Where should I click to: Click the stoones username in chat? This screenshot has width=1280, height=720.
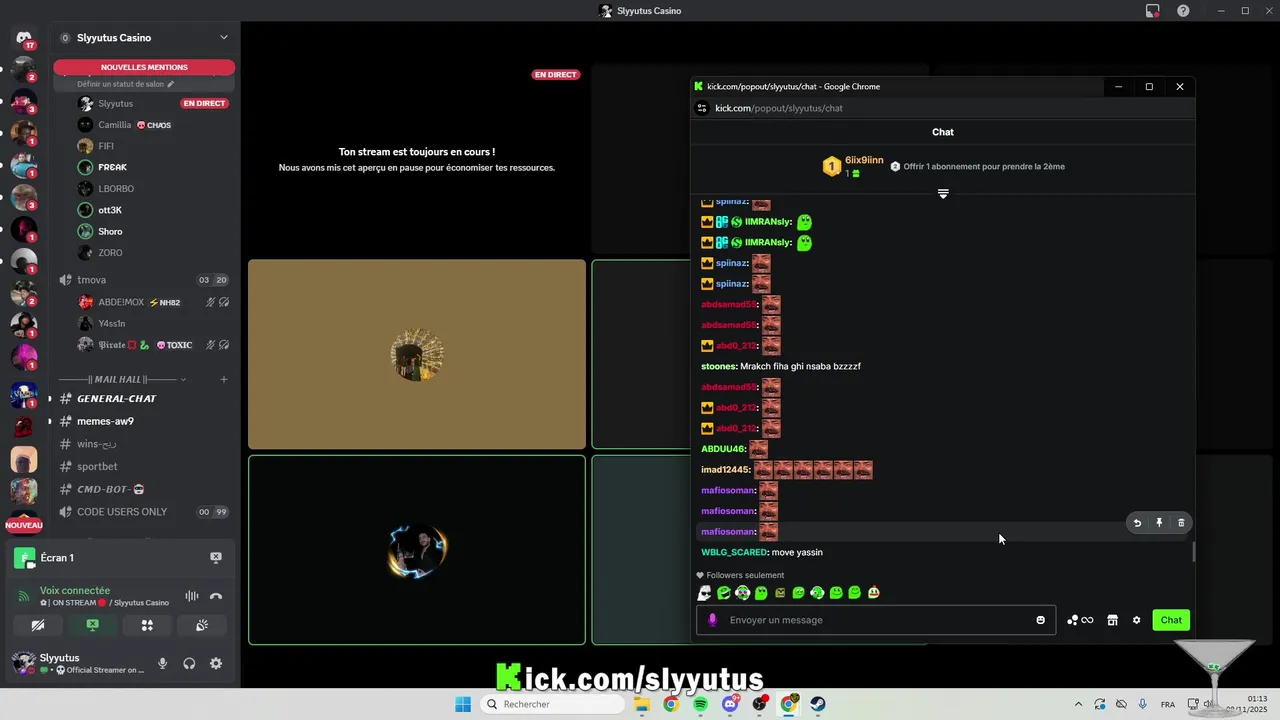pyautogui.click(x=718, y=366)
